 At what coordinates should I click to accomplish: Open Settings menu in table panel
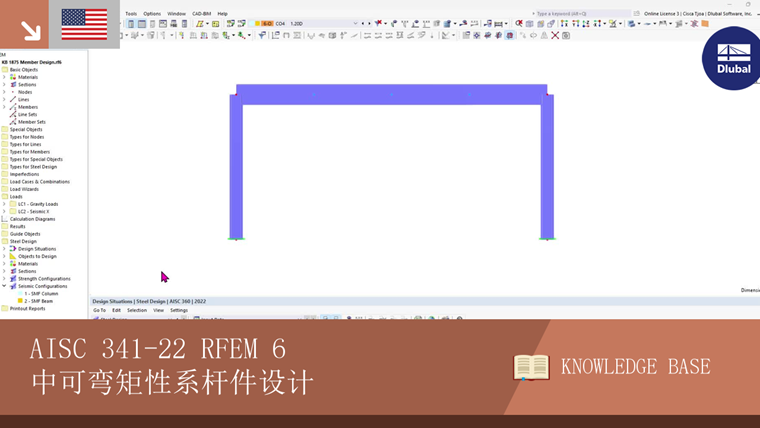(x=179, y=310)
